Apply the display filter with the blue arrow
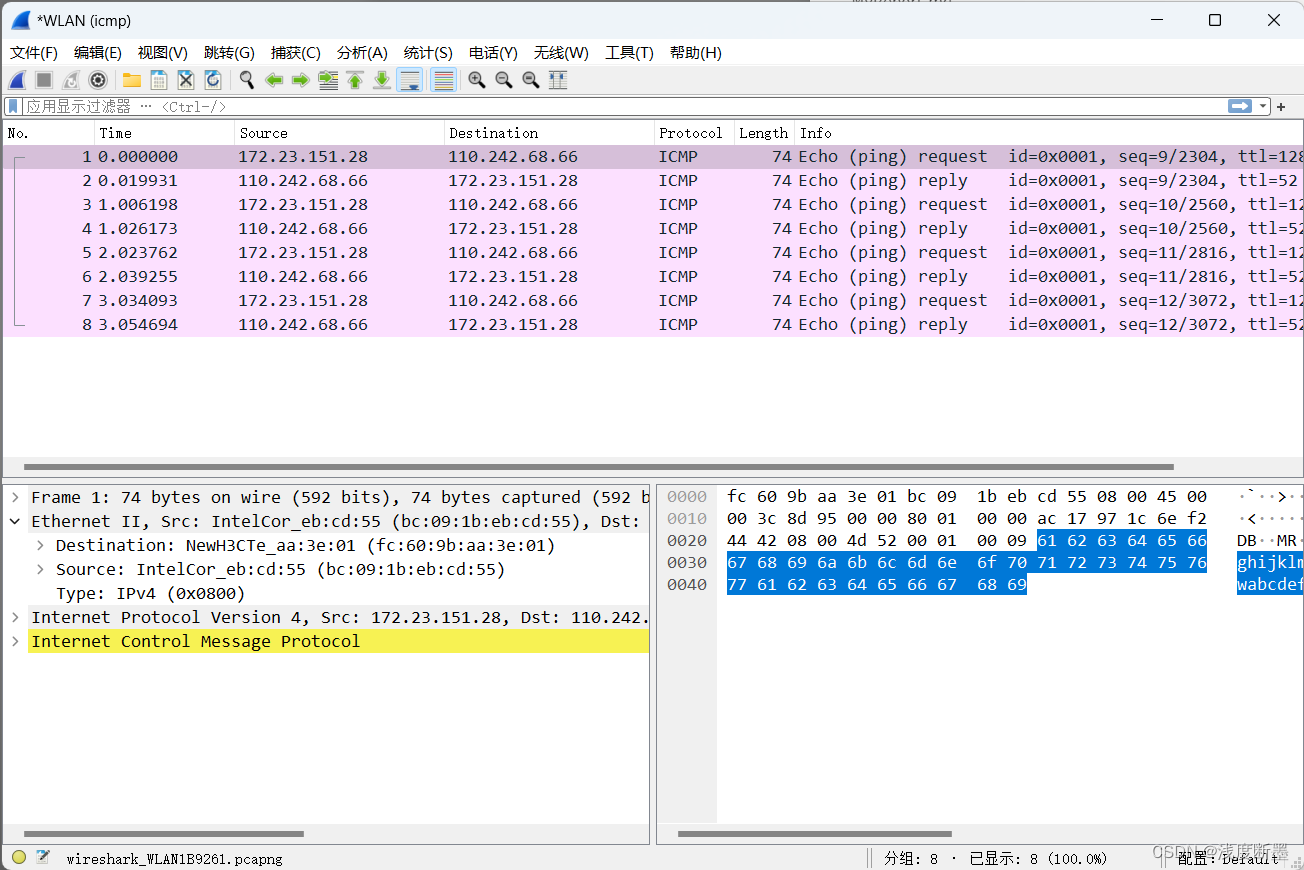This screenshot has width=1304, height=870. (x=1240, y=106)
